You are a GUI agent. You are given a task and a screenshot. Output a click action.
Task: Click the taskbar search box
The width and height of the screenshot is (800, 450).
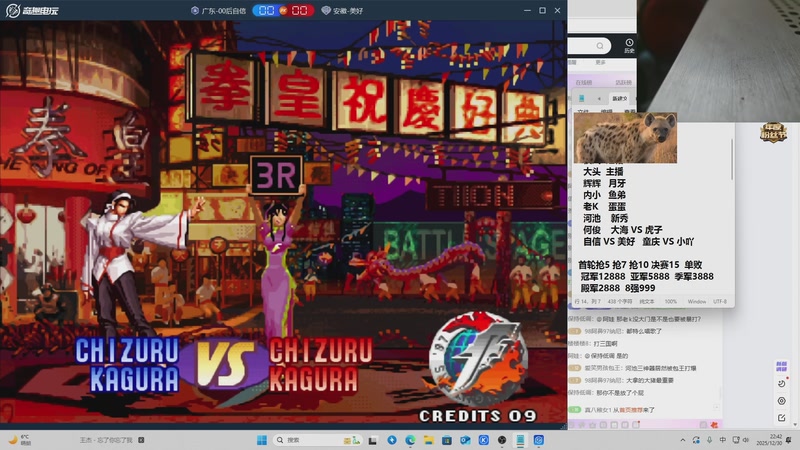point(318,440)
